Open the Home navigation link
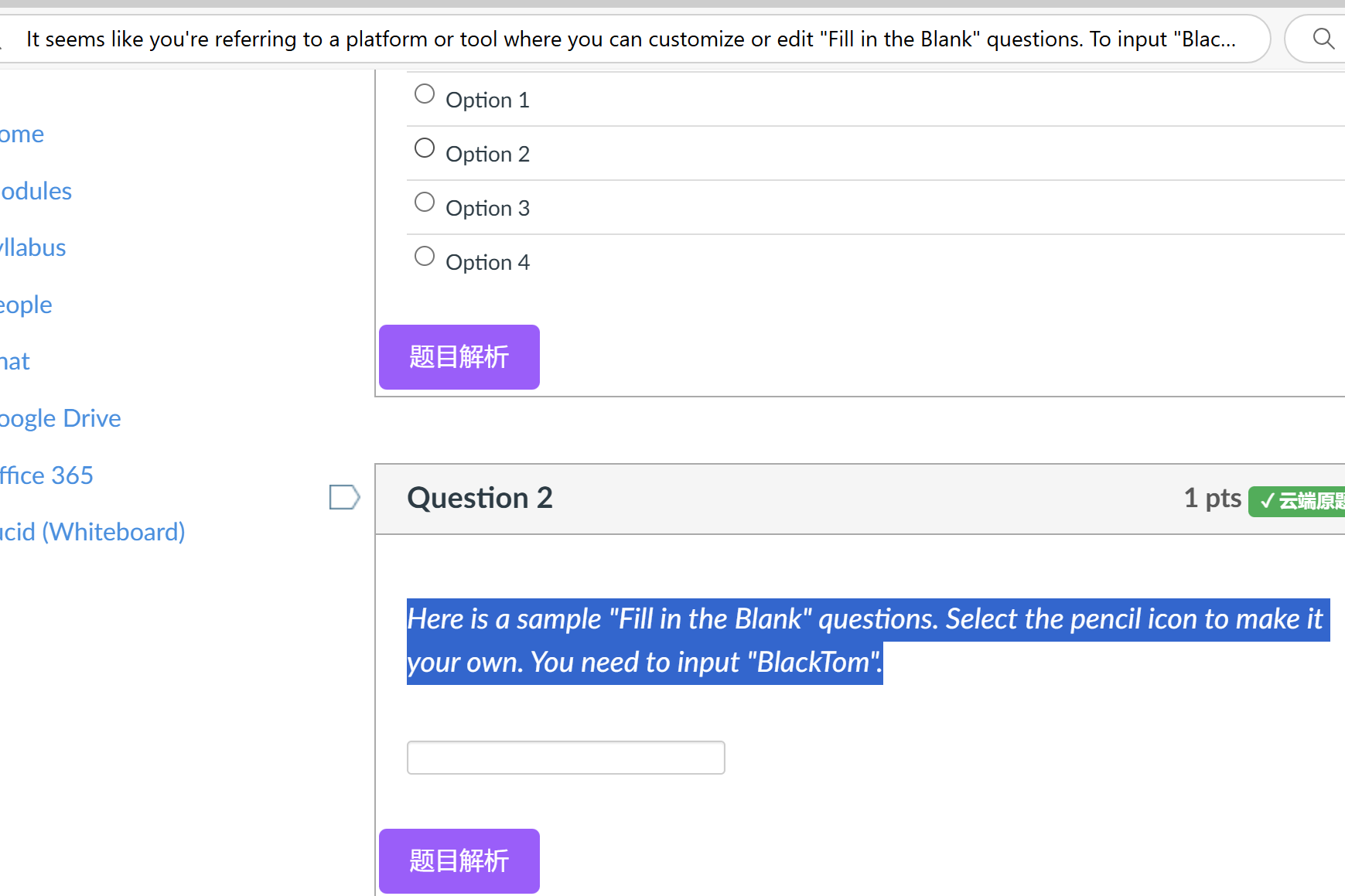This screenshot has height=896, width=1345. (22, 135)
